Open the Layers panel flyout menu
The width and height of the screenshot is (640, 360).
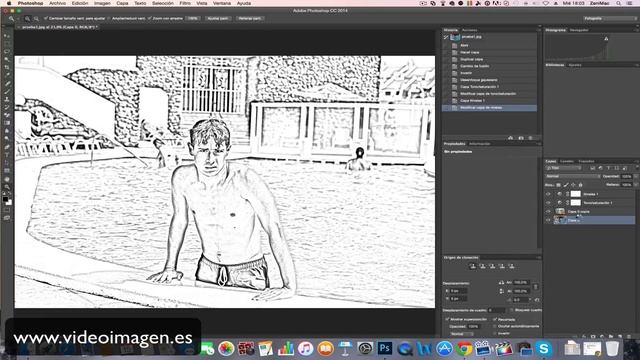(x=636, y=161)
